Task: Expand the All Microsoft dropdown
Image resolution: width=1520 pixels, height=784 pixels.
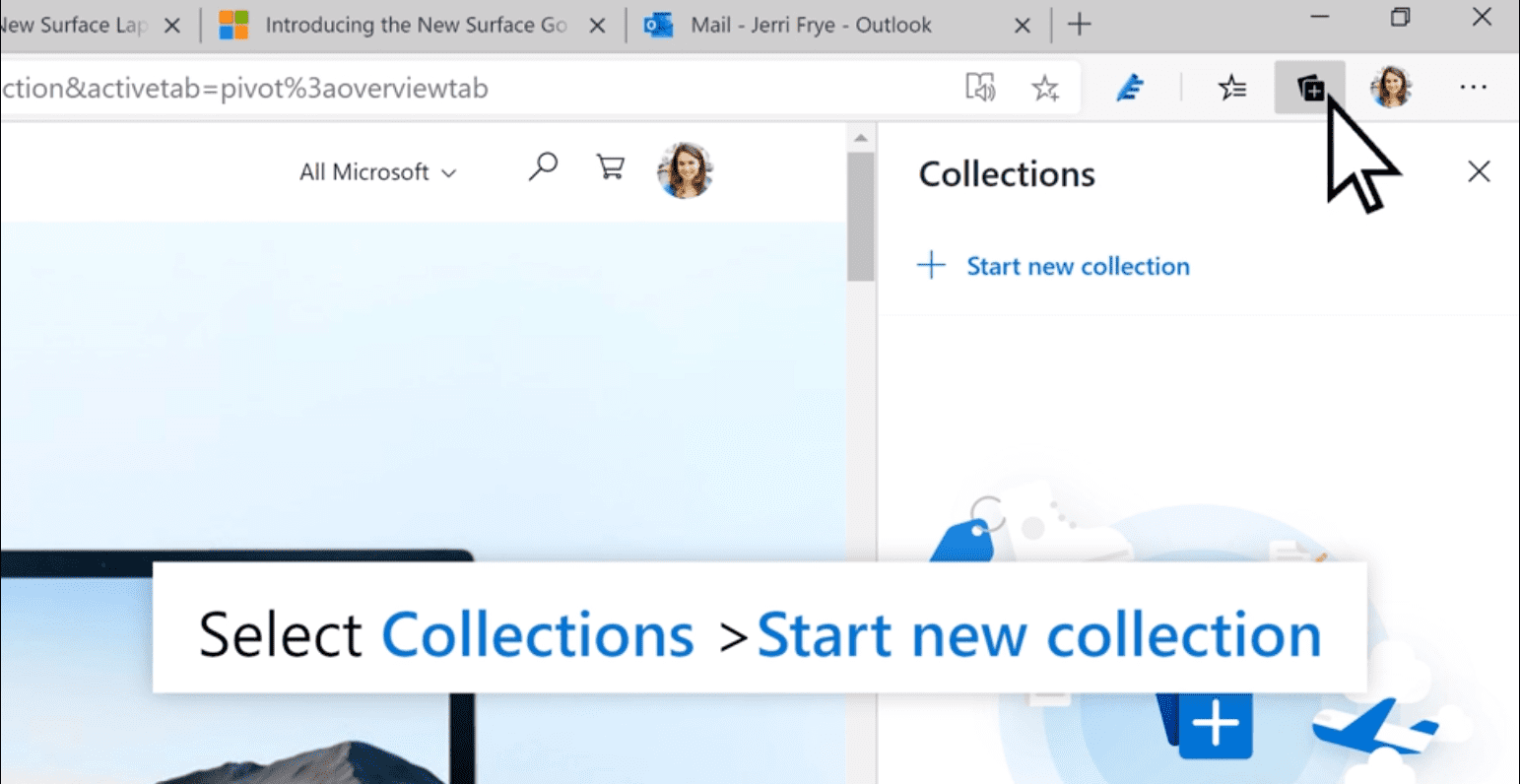Action: [x=378, y=172]
